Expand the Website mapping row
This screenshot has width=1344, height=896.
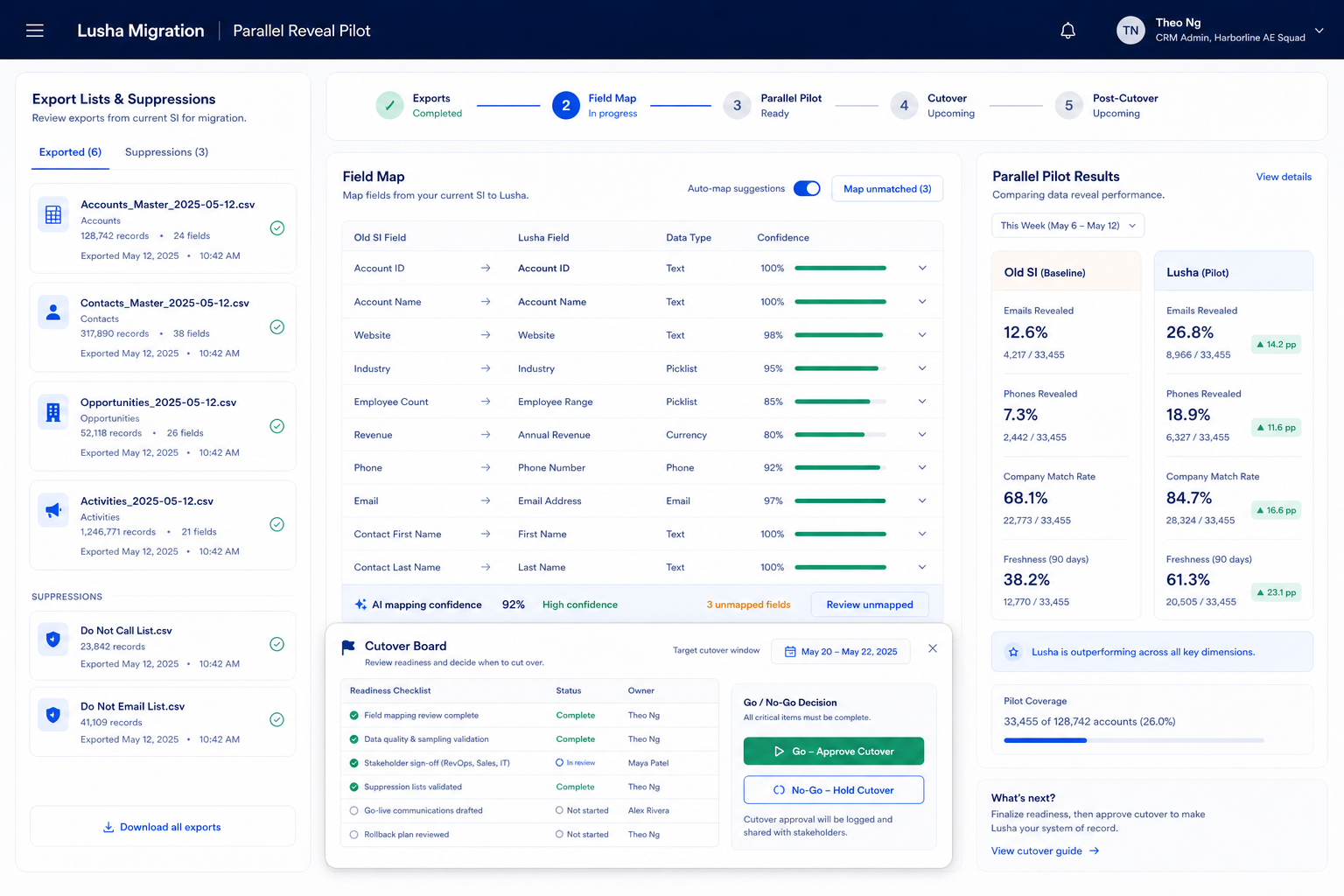pyautogui.click(x=922, y=335)
